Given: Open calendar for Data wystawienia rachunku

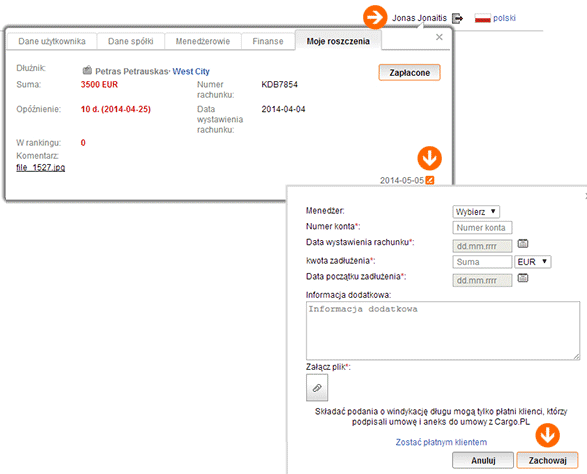Looking at the screenshot, I should [x=523, y=244].
